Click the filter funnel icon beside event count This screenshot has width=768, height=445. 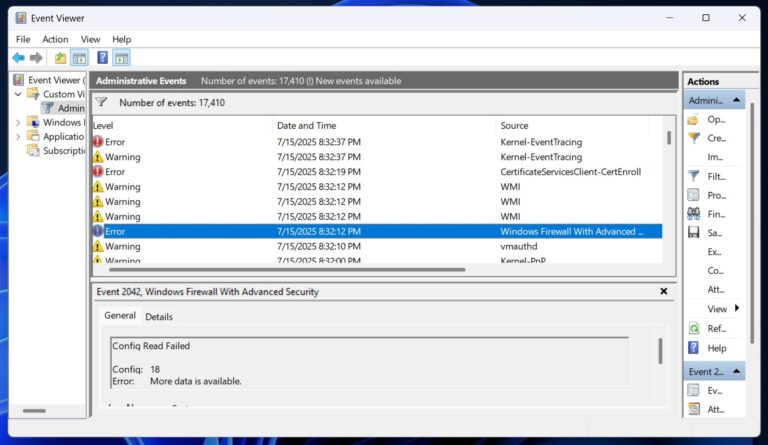coord(101,102)
